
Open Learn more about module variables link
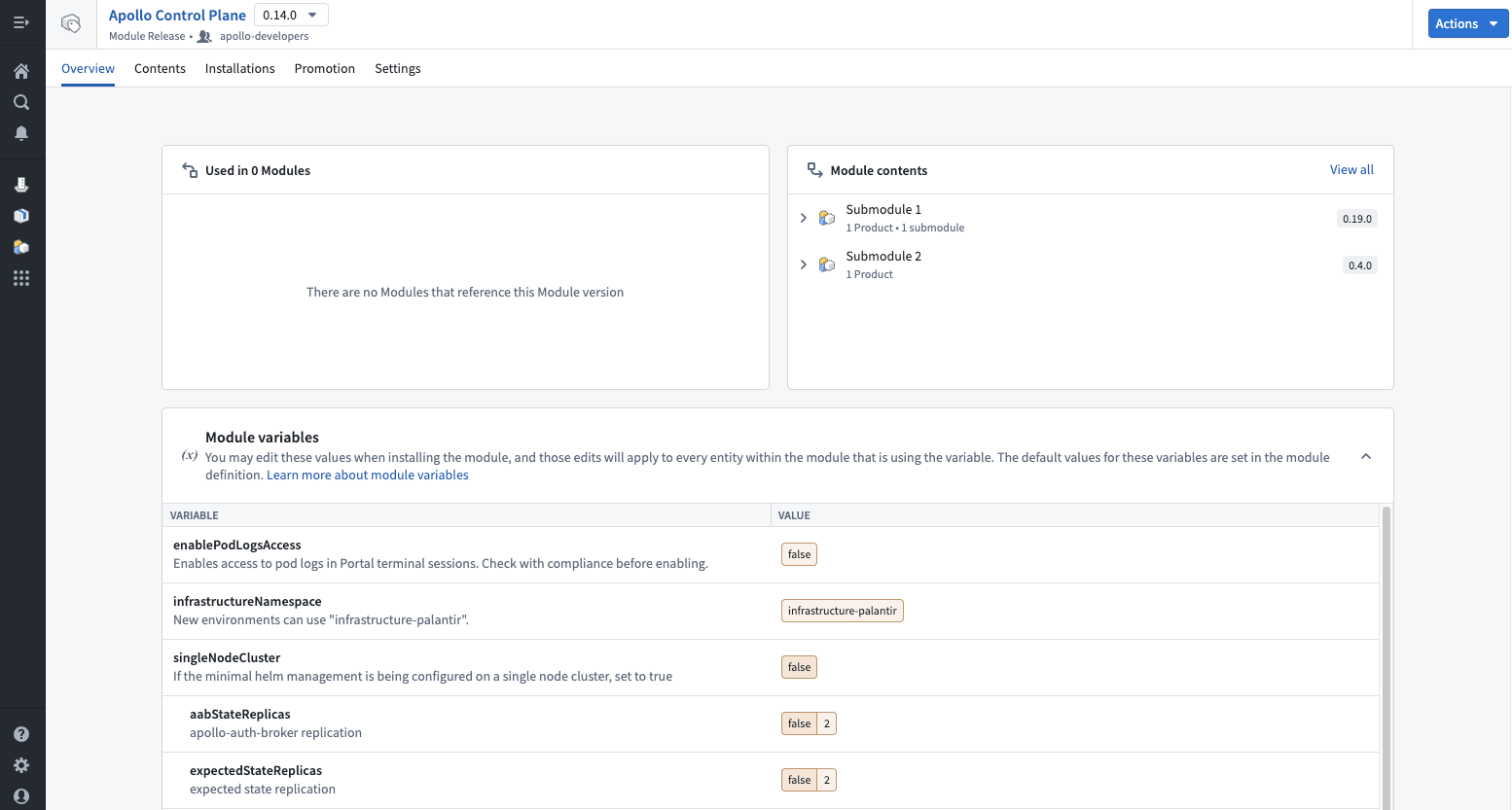[368, 475]
